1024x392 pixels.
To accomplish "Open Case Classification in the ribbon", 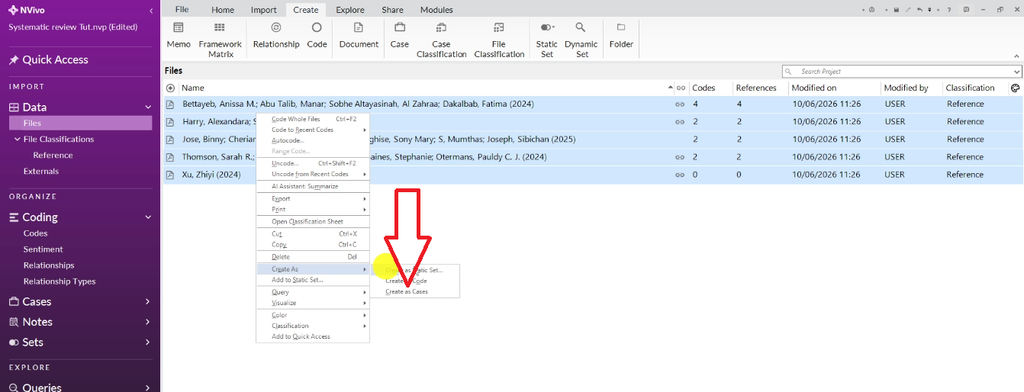I will [441, 39].
